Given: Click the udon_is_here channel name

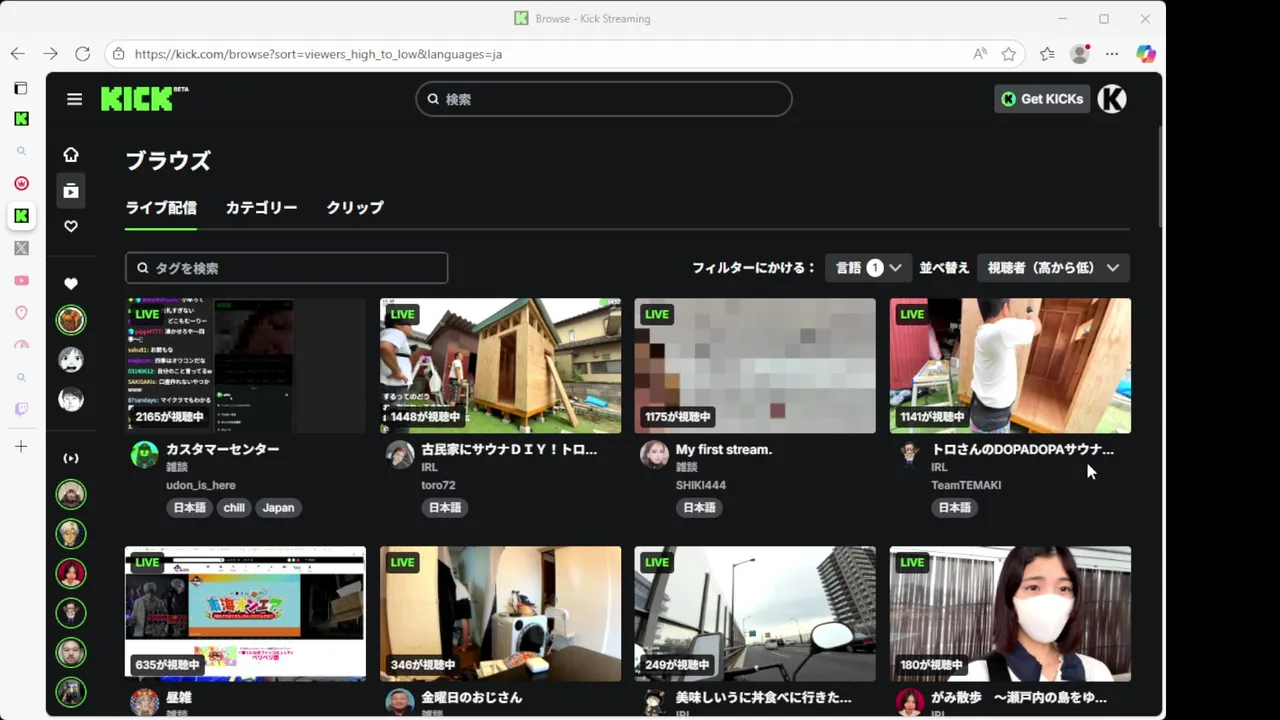Looking at the screenshot, I should point(201,485).
